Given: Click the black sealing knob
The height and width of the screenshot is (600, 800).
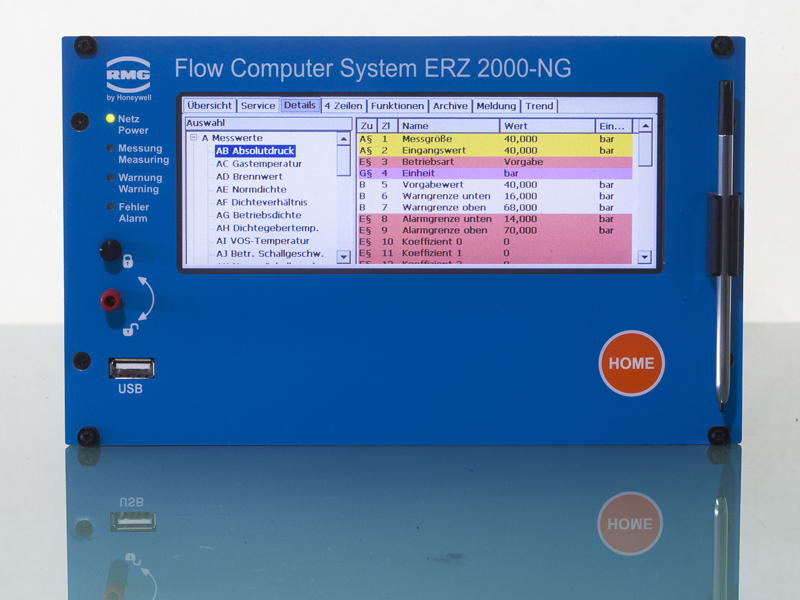Looking at the screenshot, I should [110, 250].
